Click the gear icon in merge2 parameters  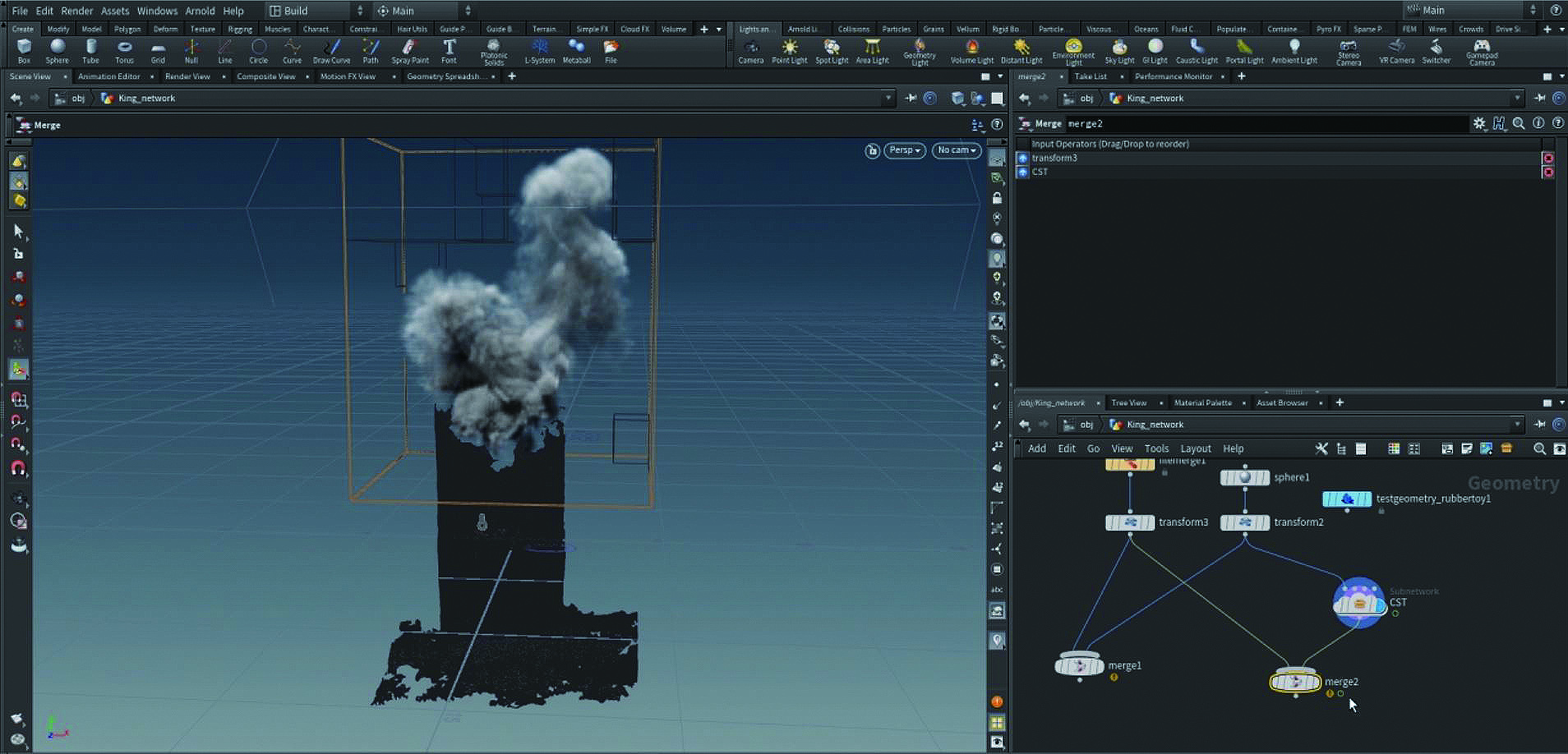point(1479,123)
